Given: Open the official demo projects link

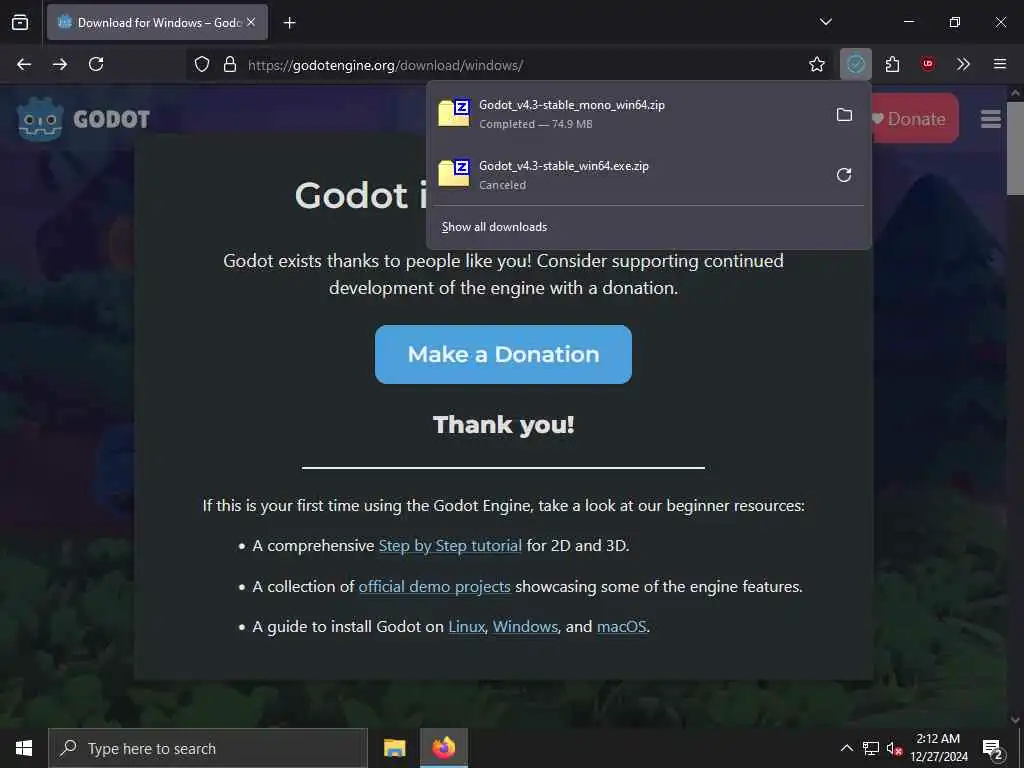Looking at the screenshot, I should click(x=434, y=586).
